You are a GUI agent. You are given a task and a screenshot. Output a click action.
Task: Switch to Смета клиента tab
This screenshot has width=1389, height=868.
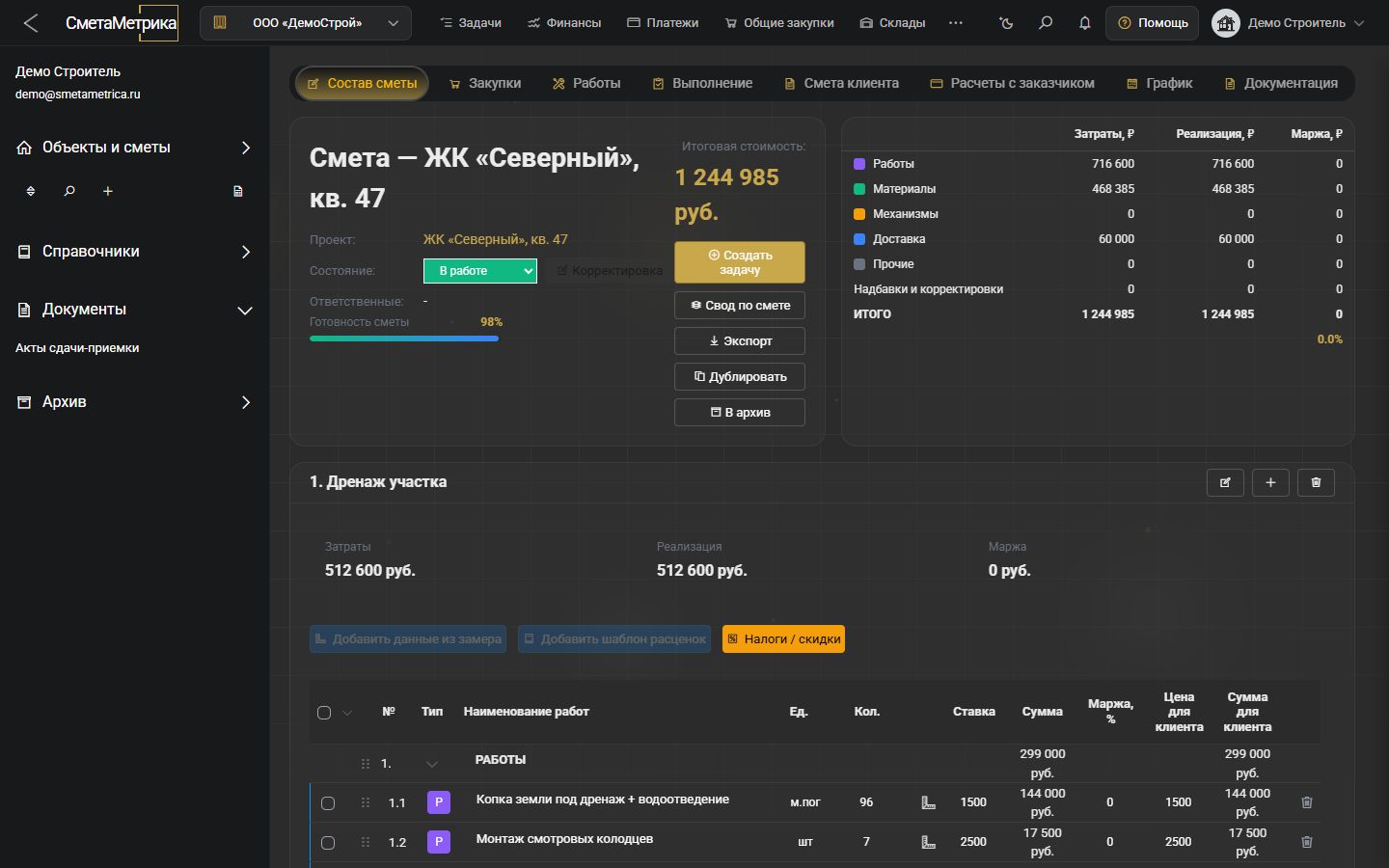tap(841, 84)
